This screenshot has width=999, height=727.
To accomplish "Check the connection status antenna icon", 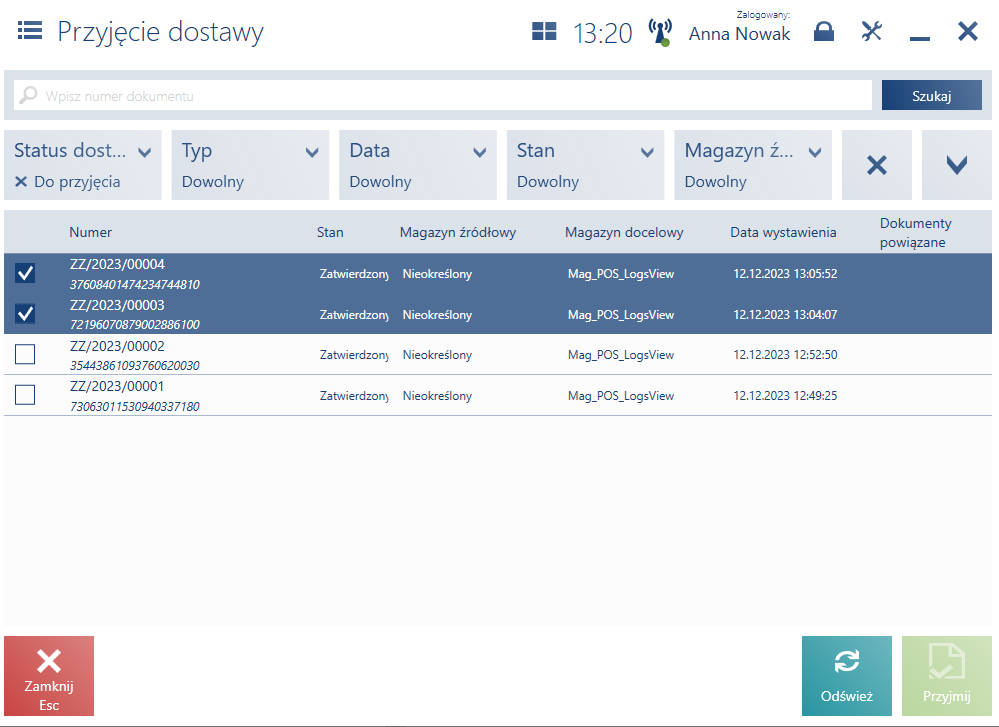I will 660,32.
